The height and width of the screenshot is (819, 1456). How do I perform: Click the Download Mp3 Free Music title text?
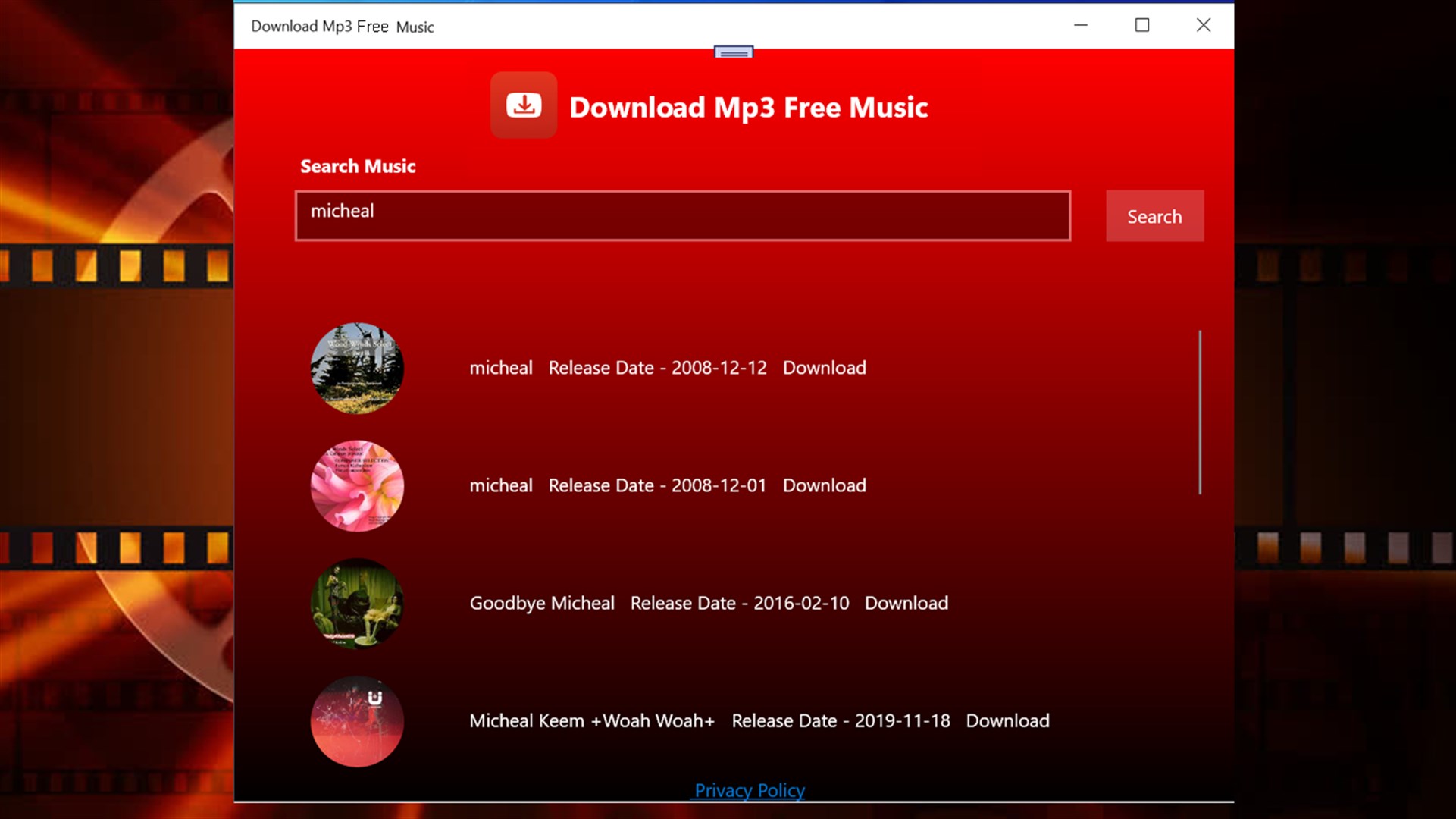[x=749, y=107]
